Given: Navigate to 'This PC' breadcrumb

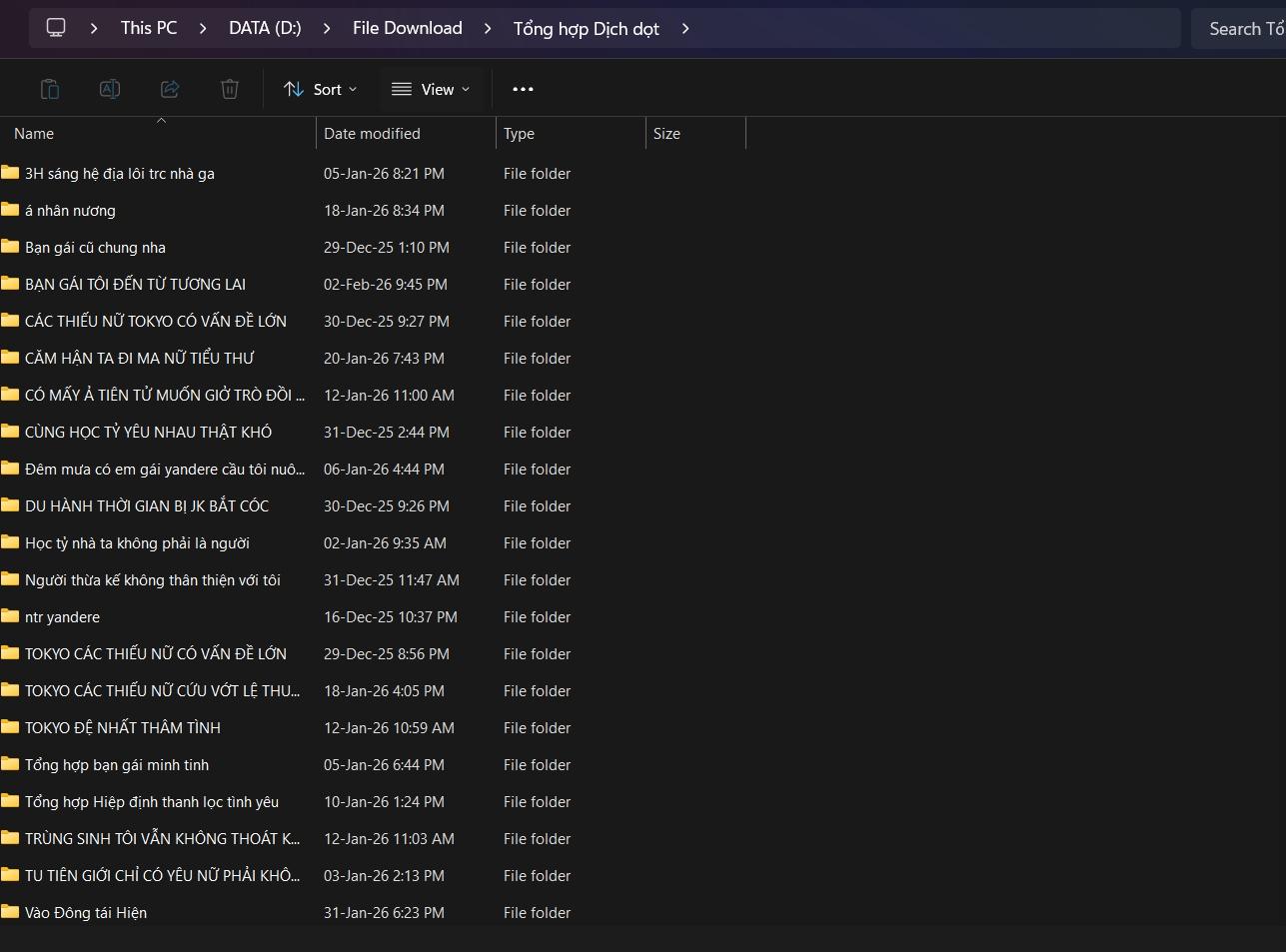Looking at the screenshot, I should 149,28.
